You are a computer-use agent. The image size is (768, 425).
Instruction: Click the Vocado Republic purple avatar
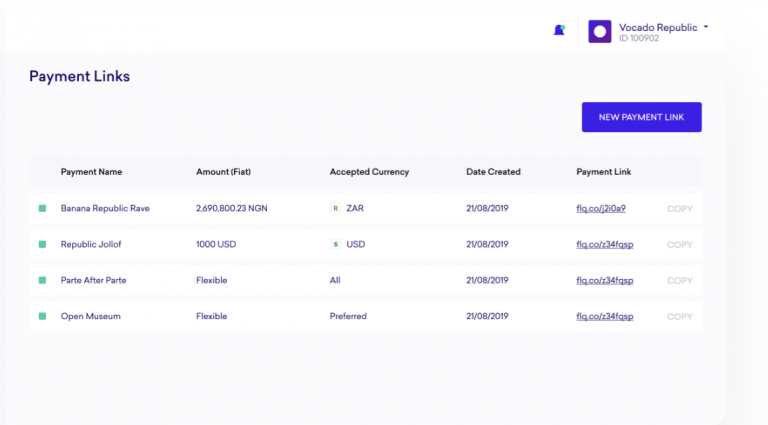600,31
